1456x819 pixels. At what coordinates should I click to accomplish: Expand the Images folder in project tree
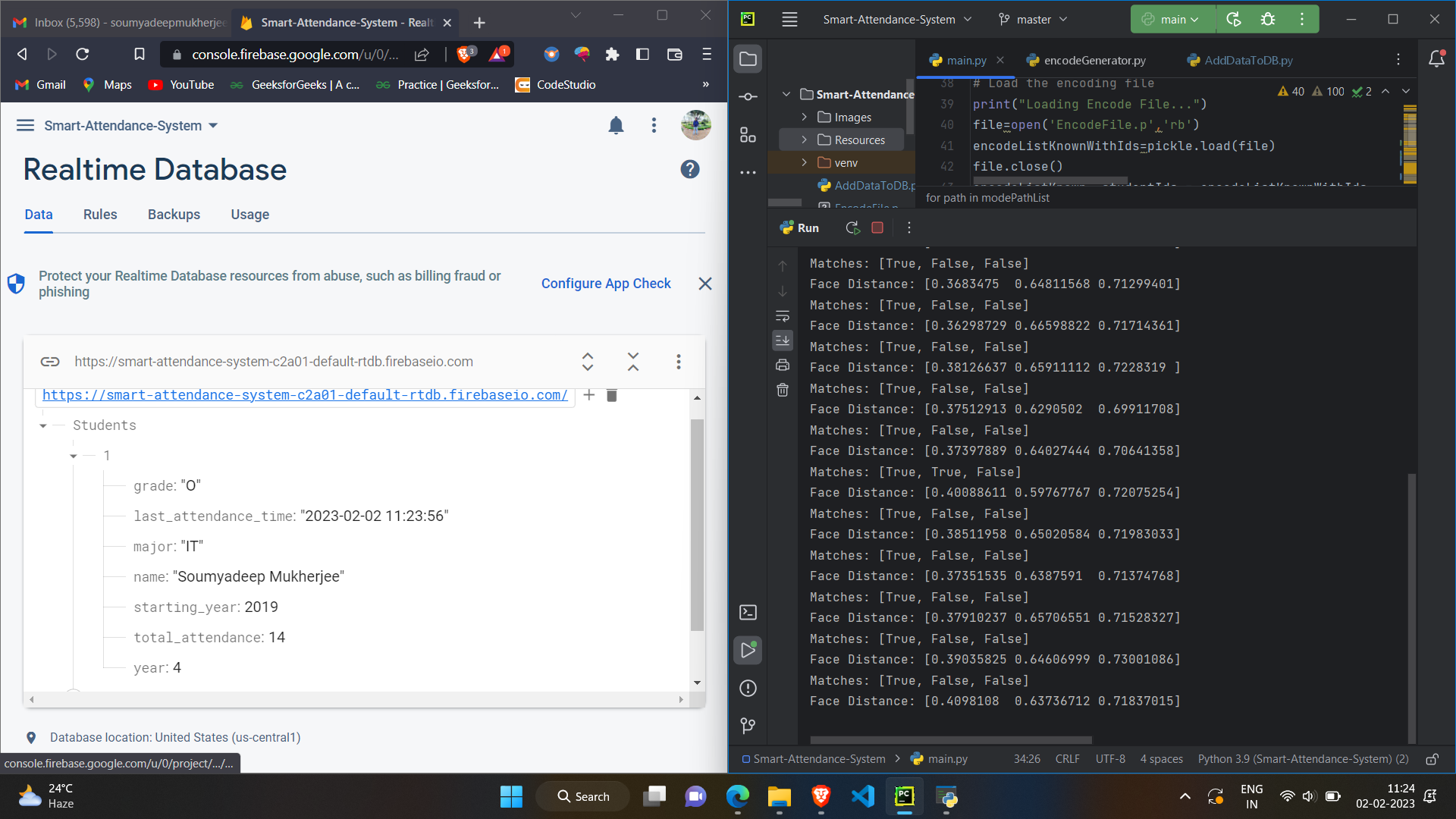[x=804, y=117]
